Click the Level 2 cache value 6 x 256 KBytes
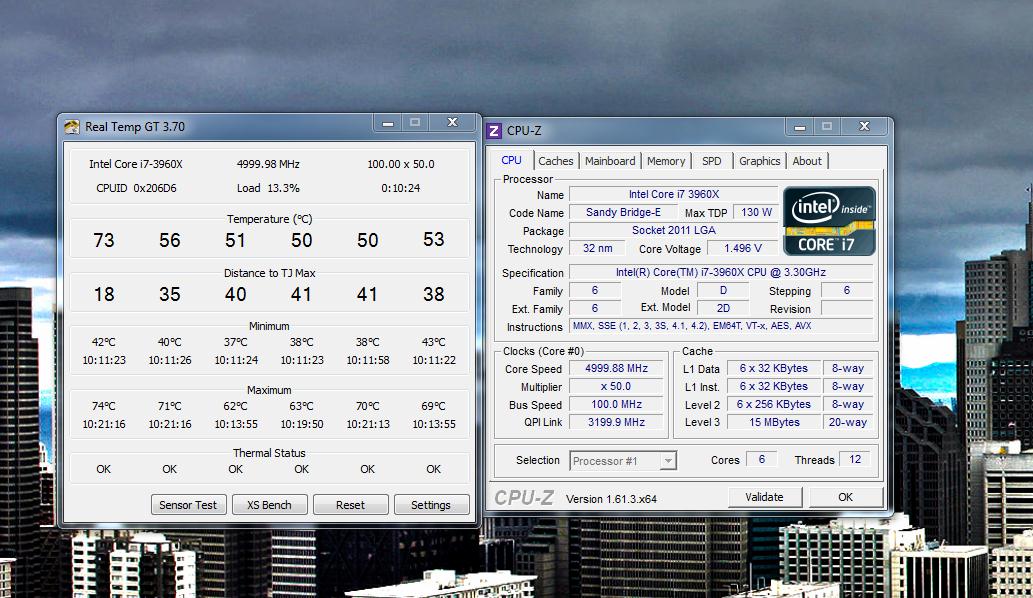This screenshot has height=598, width=1033. [x=774, y=404]
